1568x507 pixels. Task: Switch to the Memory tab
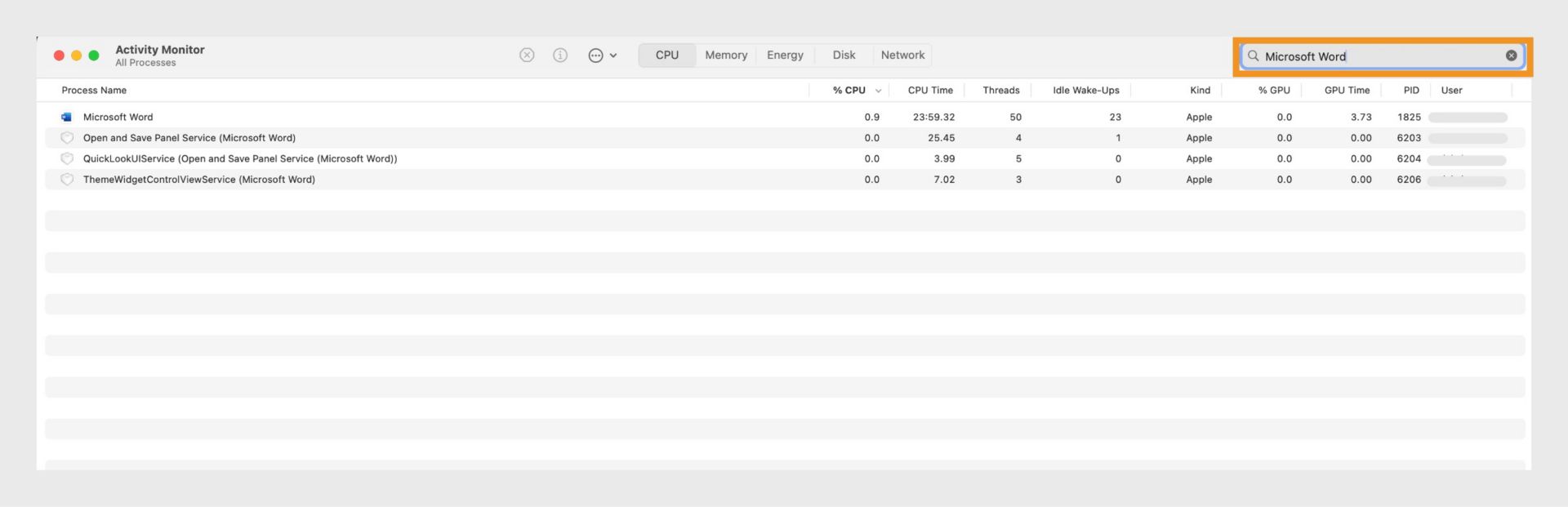click(726, 55)
